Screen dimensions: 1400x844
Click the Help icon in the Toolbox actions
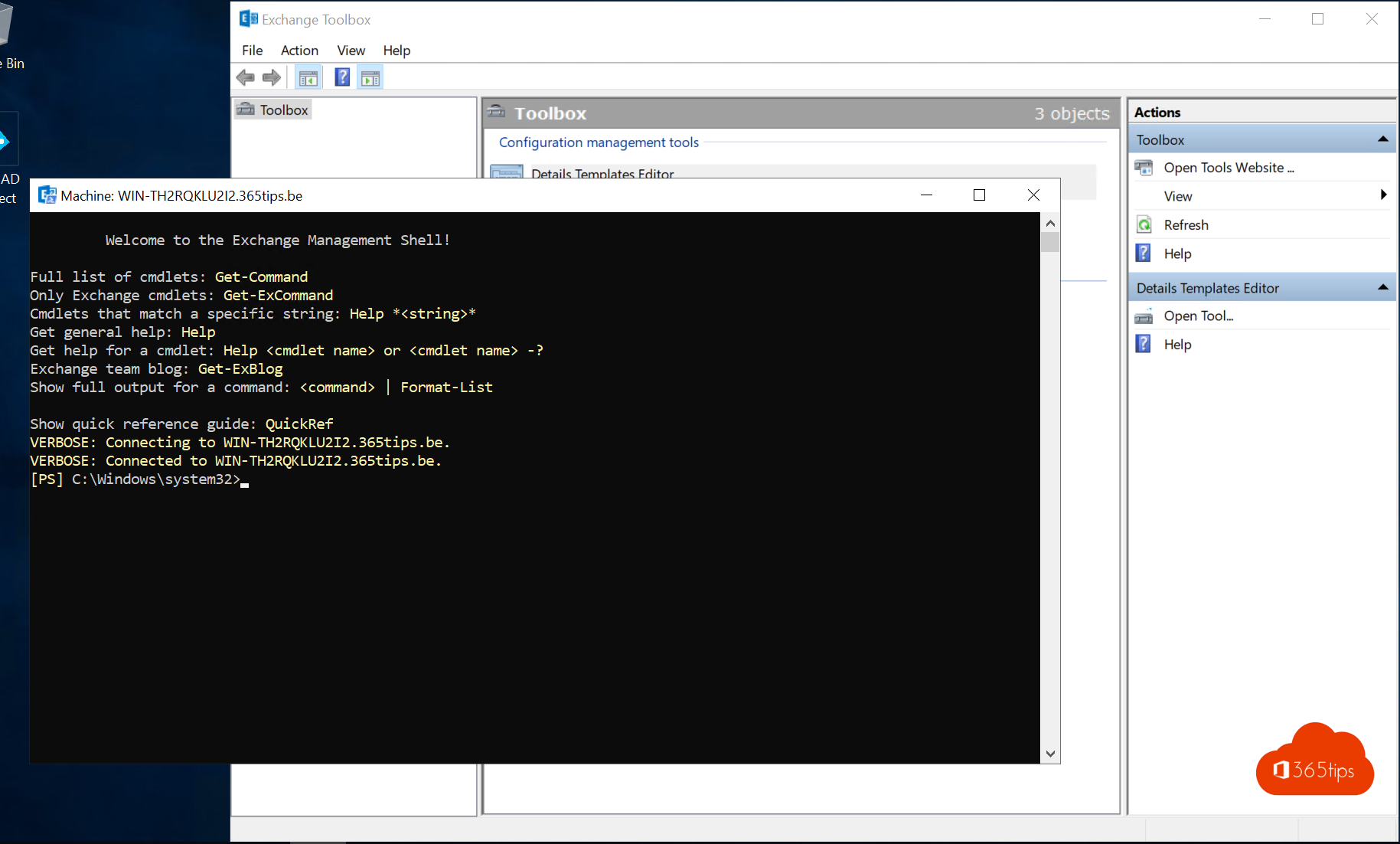click(x=1143, y=253)
